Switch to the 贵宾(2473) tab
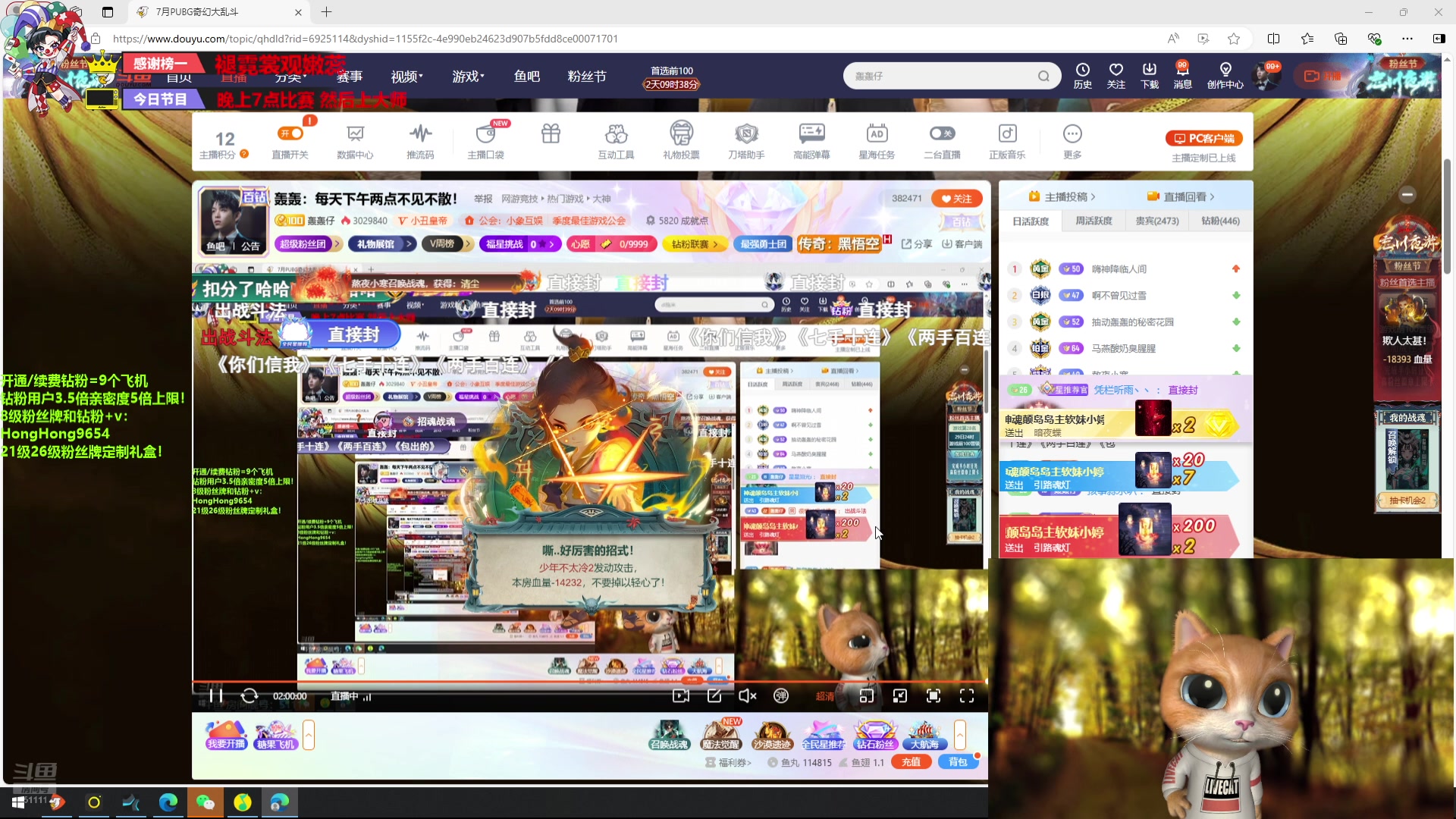The width and height of the screenshot is (1456, 819). (1156, 221)
